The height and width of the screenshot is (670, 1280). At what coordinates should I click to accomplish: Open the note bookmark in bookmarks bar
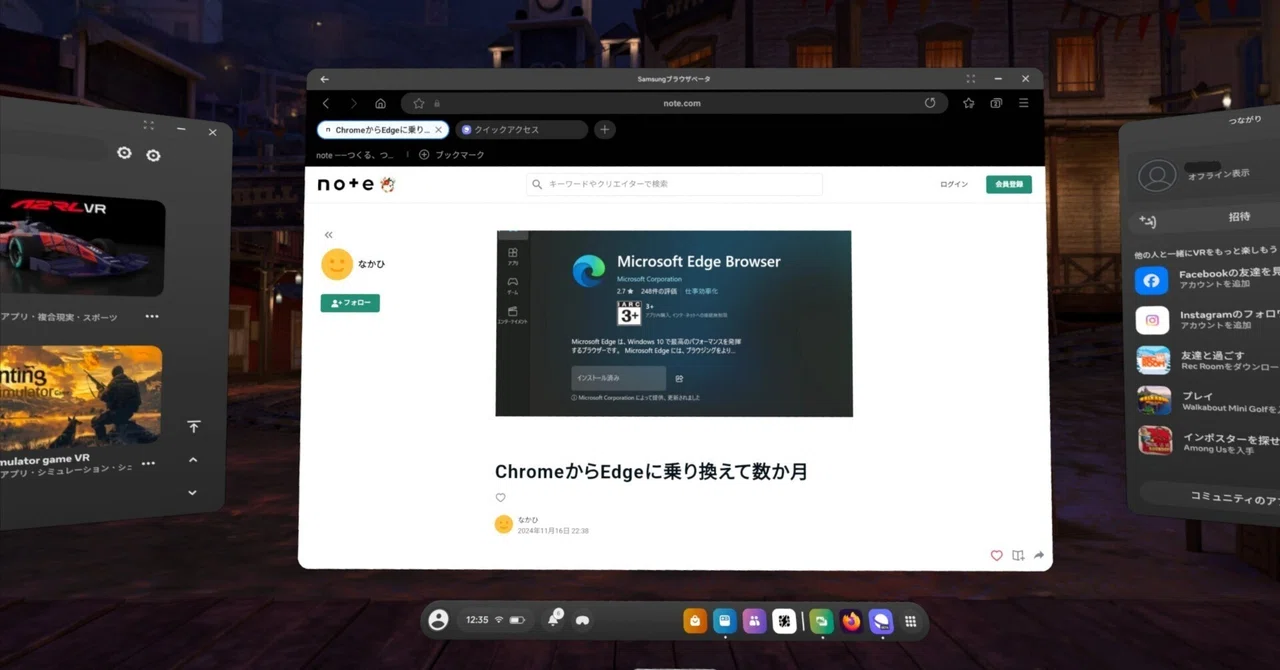point(355,155)
